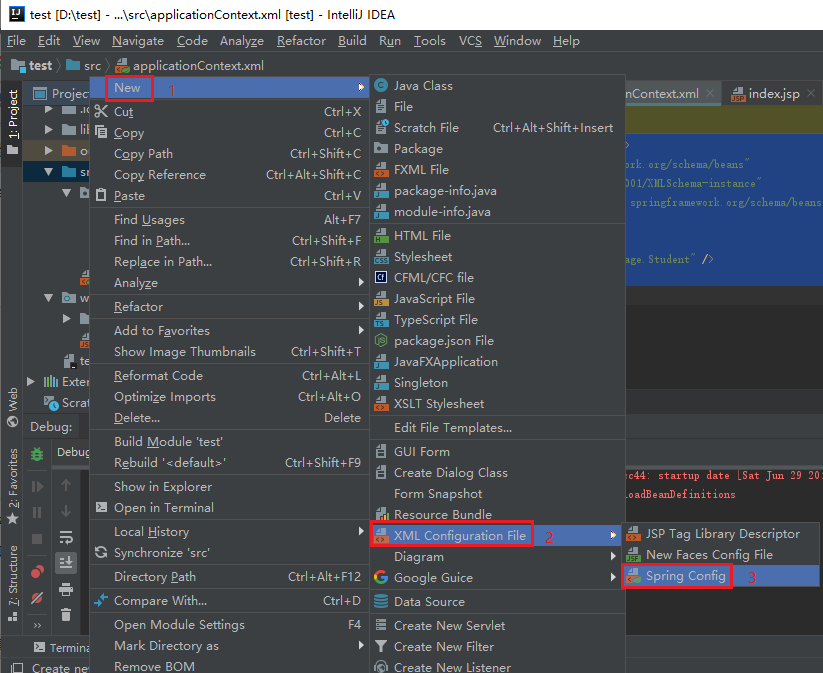The image size is (823, 673).
Task: Expand Mark Directory as submenu arrow
Action: tap(361, 645)
